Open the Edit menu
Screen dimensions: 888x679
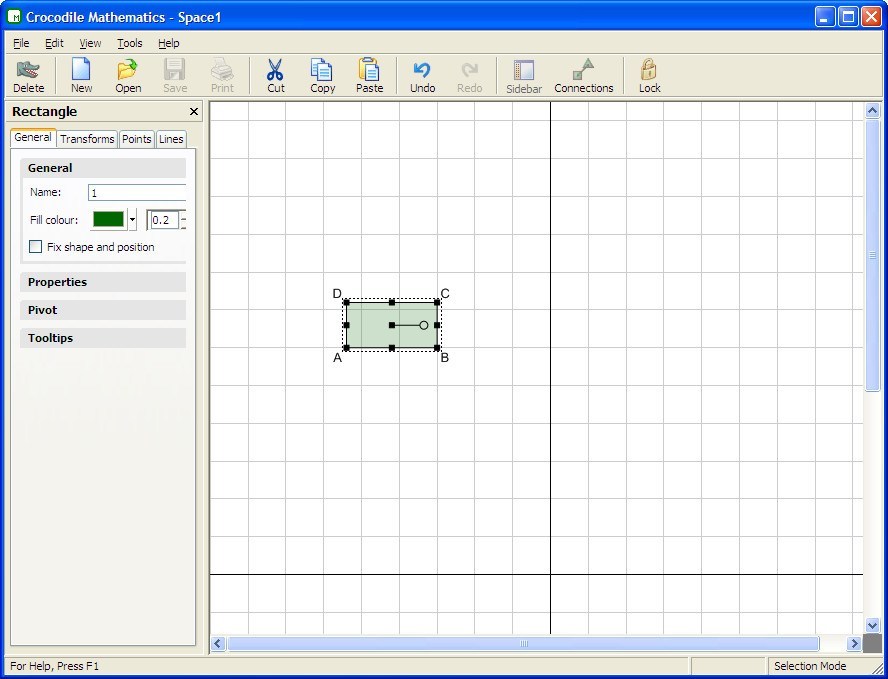click(54, 43)
